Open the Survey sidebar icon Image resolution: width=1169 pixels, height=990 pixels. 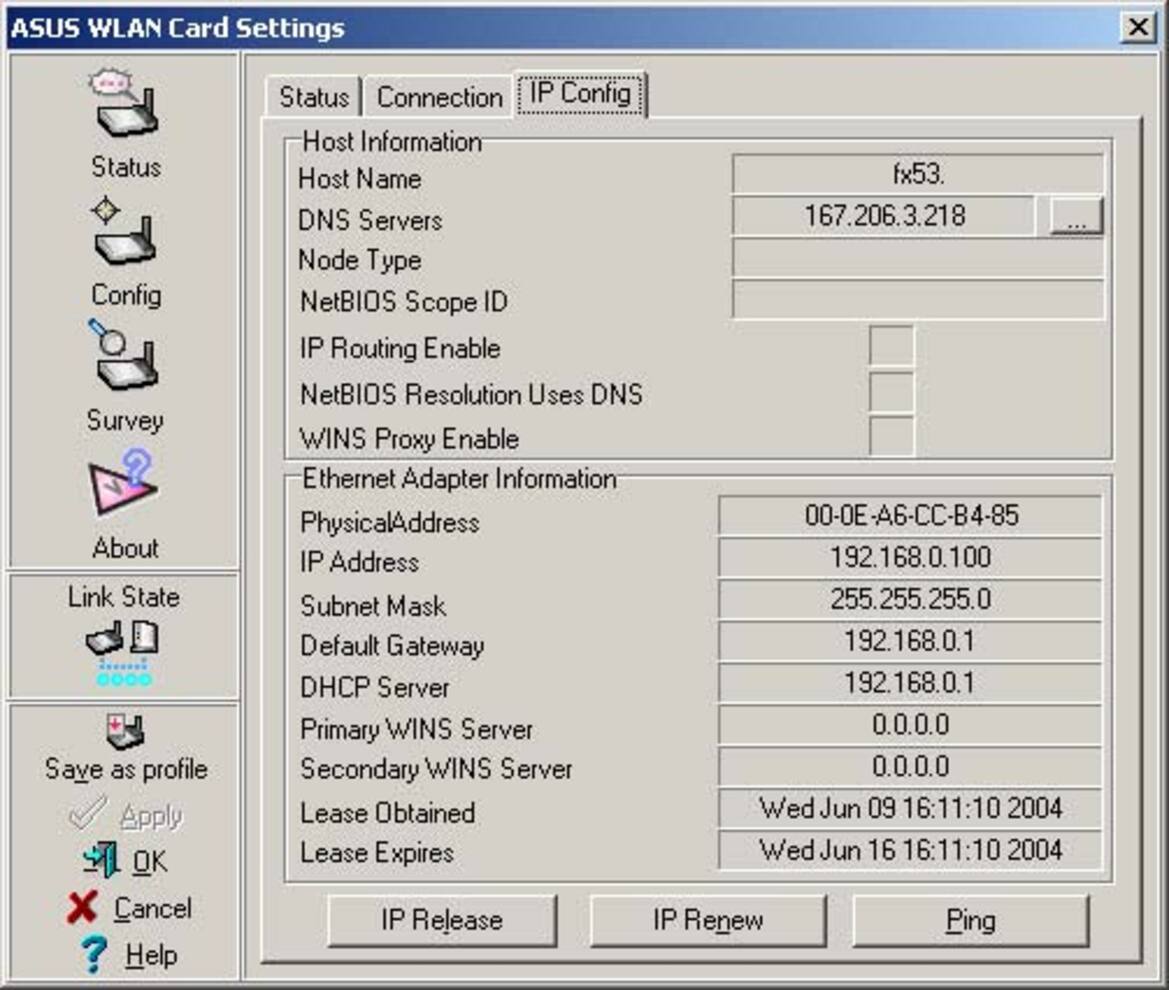click(x=124, y=356)
